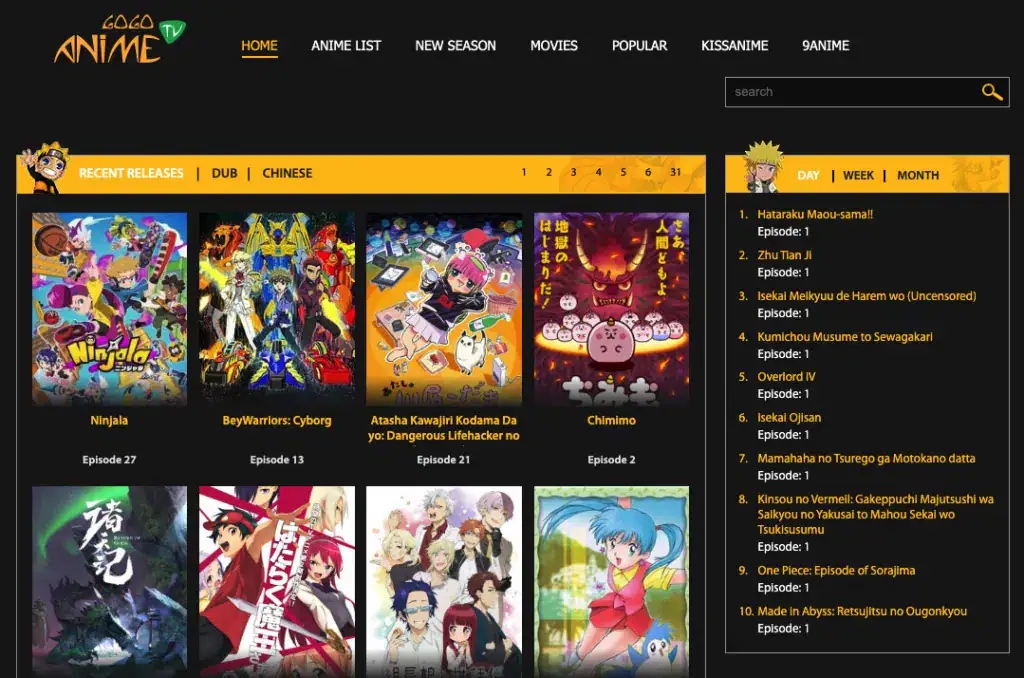The height and width of the screenshot is (678, 1024).
Task: Open the HOME menu item
Action: tap(259, 45)
